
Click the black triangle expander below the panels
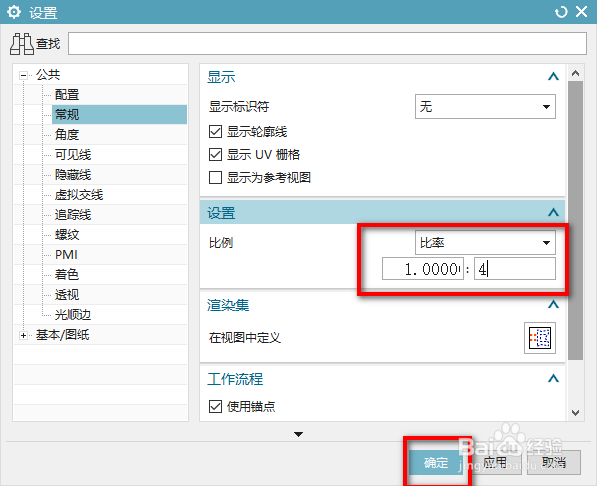click(x=298, y=434)
